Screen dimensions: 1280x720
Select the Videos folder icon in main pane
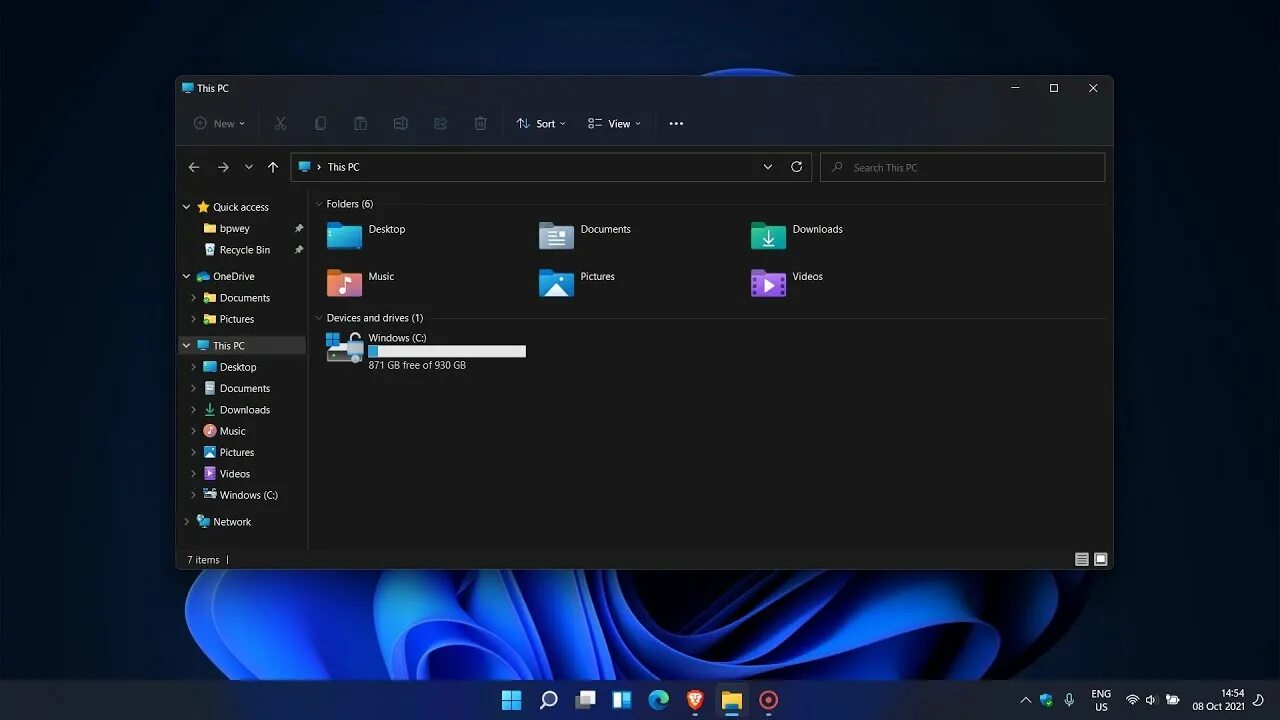(x=768, y=283)
